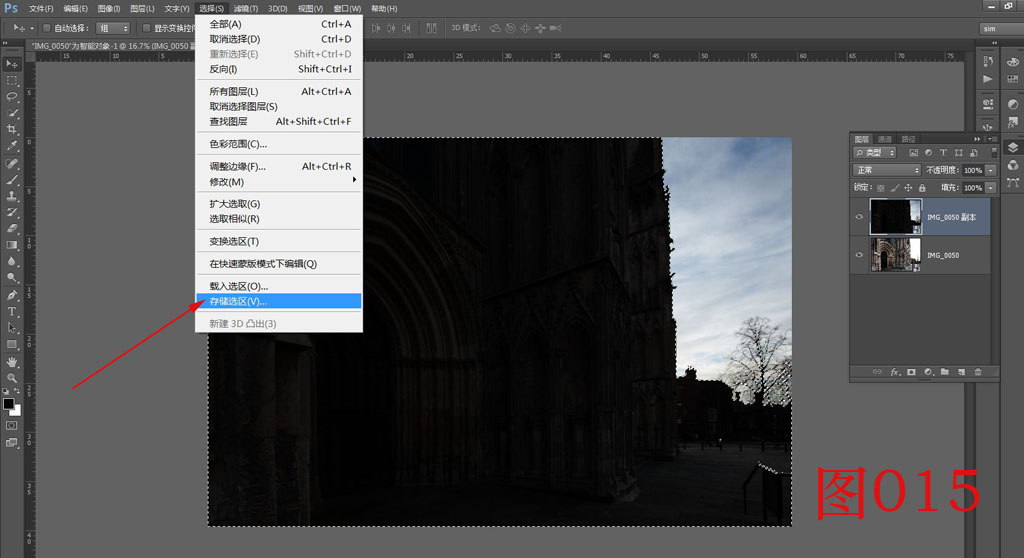Select the Move tool in the toolbox
Screen dimensions: 1024x558
click(x=12, y=64)
